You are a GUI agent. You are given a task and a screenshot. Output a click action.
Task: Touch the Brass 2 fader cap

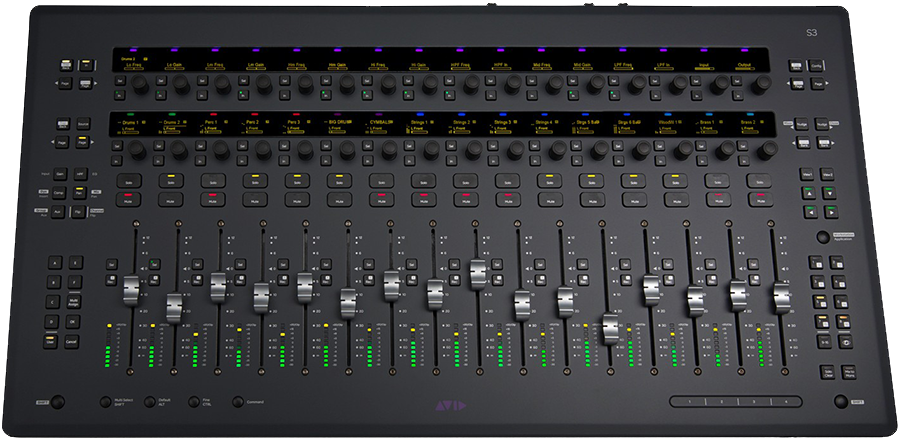782,298
